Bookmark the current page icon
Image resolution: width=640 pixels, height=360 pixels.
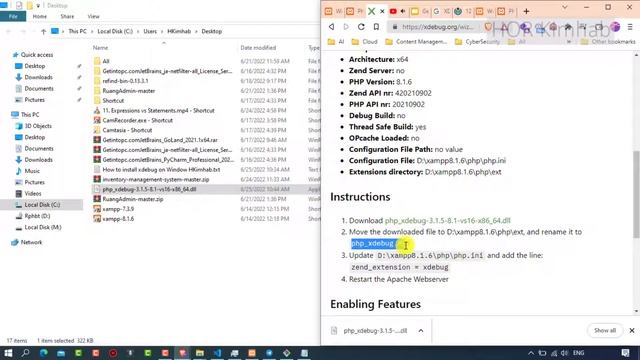pyautogui.click(x=376, y=27)
